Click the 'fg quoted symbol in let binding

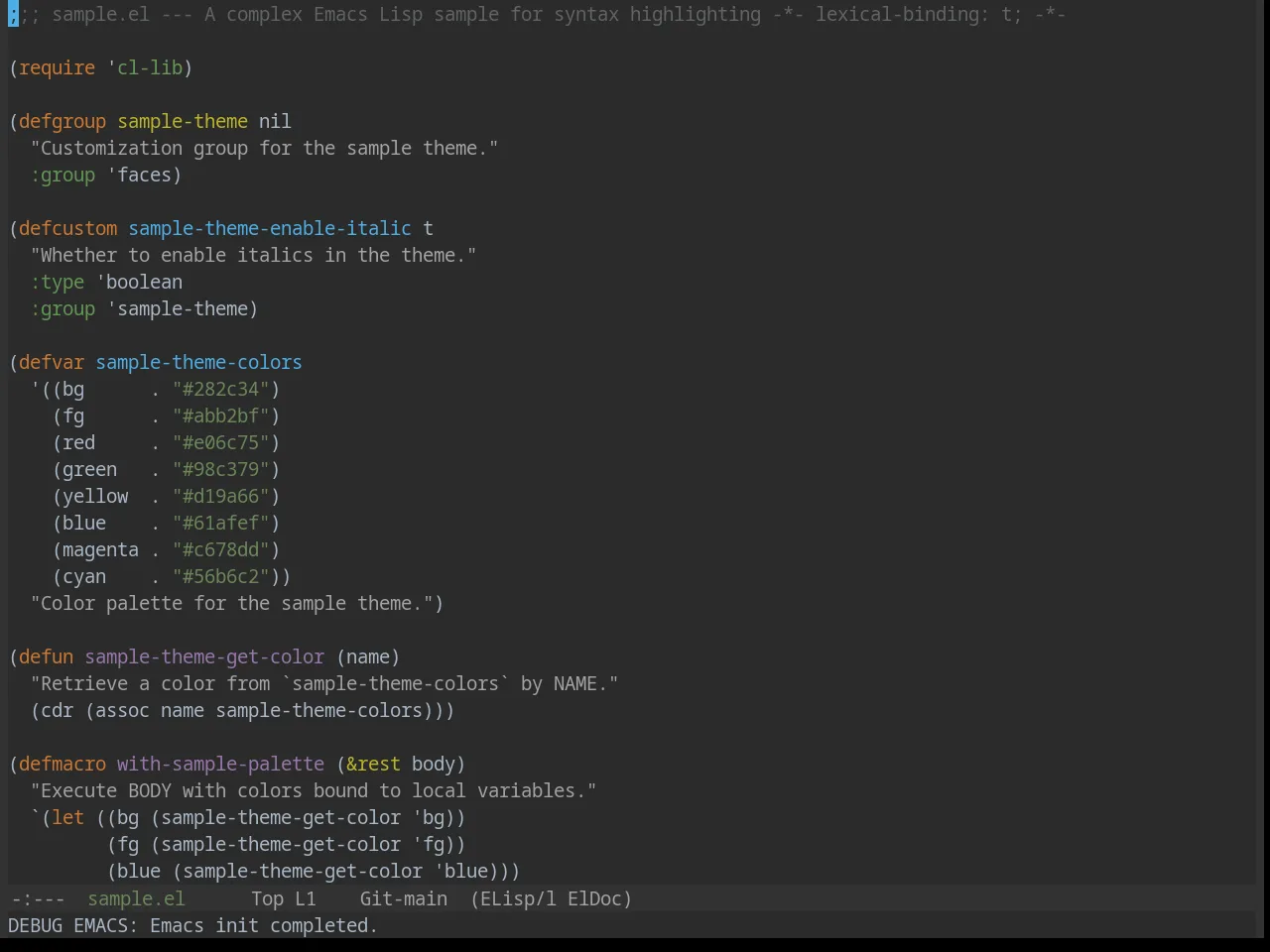pyautogui.click(x=428, y=844)
